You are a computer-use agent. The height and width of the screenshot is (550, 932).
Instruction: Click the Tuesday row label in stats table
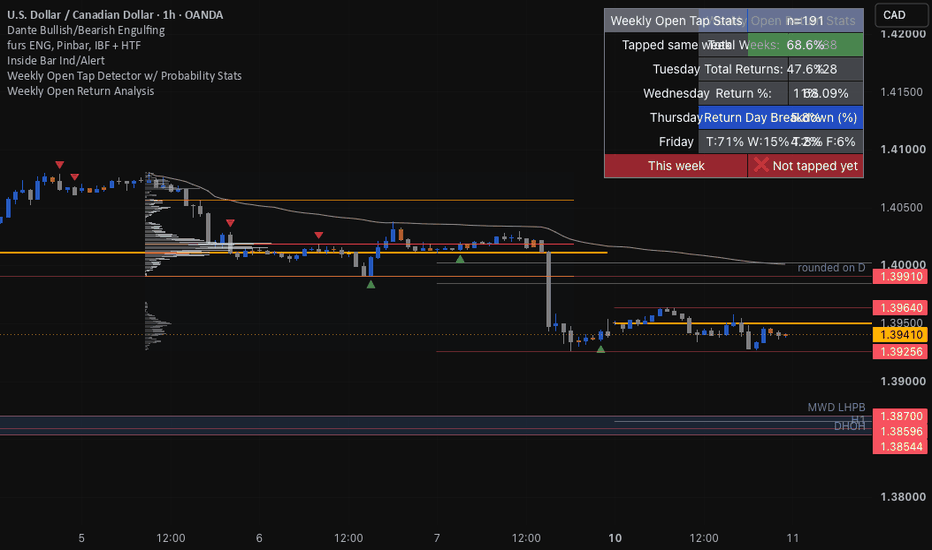(x=676, y=69)
